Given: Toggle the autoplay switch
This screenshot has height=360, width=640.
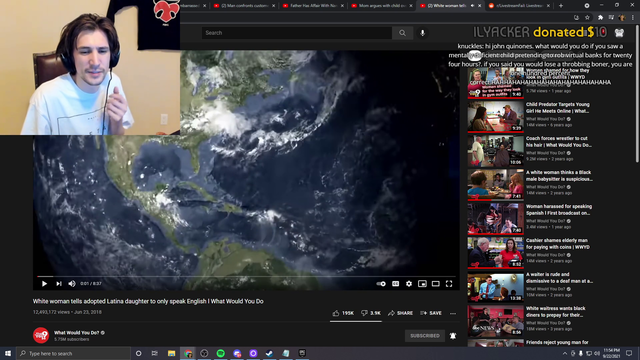Looking at the screenshot, I should coord(381,284).
